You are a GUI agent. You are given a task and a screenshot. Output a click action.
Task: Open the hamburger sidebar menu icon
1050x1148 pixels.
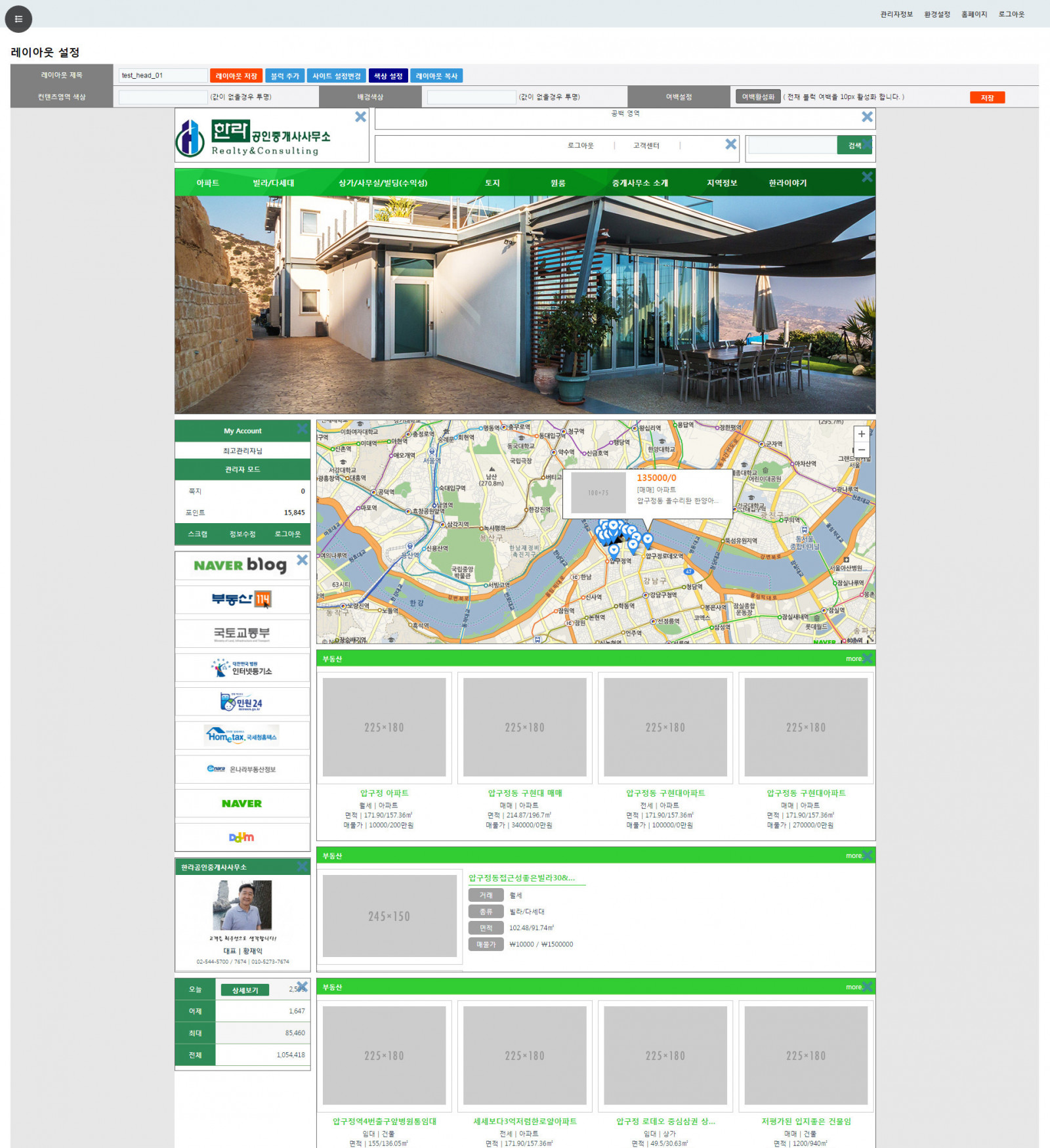coord(18,19)
